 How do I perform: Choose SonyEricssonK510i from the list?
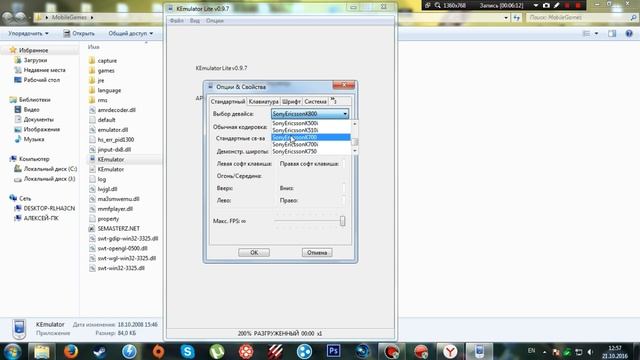point(311,130)
